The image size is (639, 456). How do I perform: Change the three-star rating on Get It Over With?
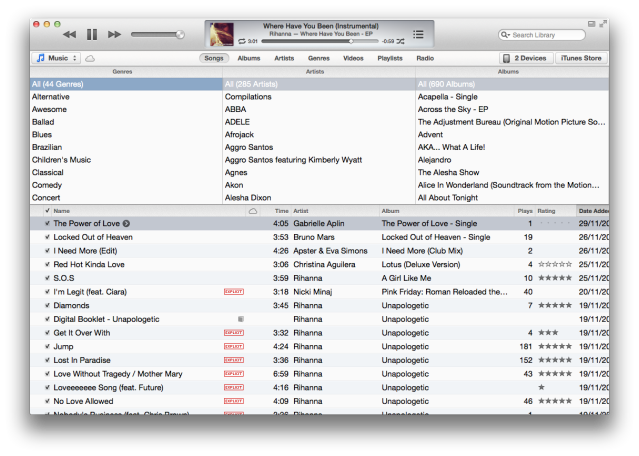pos(548,333)
